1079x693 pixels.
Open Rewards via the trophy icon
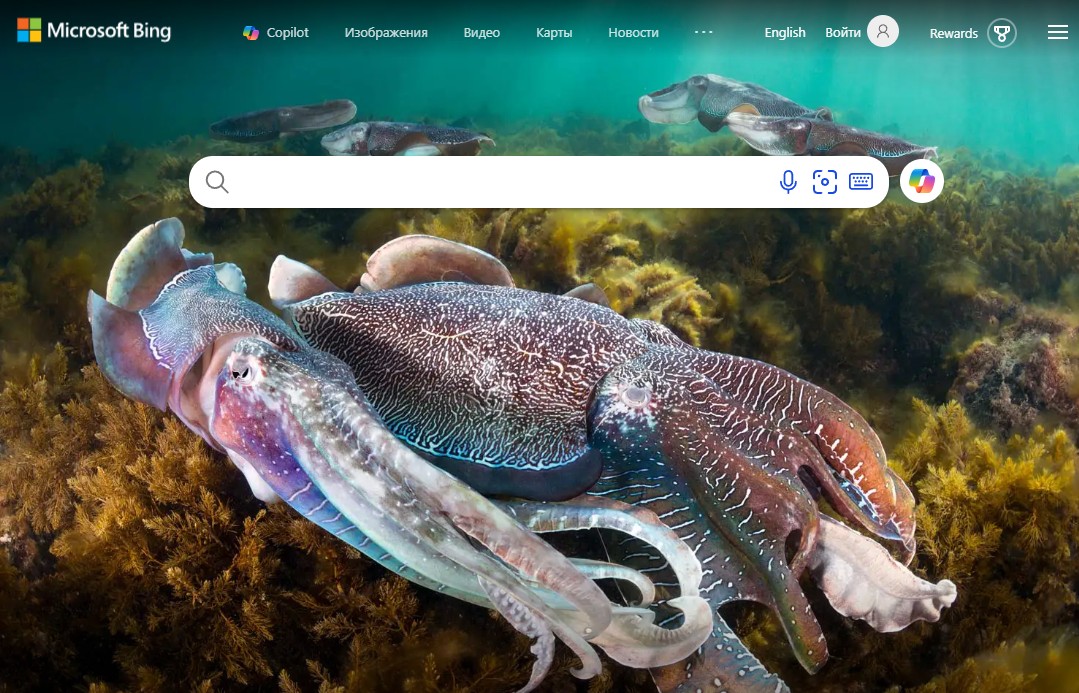coord(1002,32)
